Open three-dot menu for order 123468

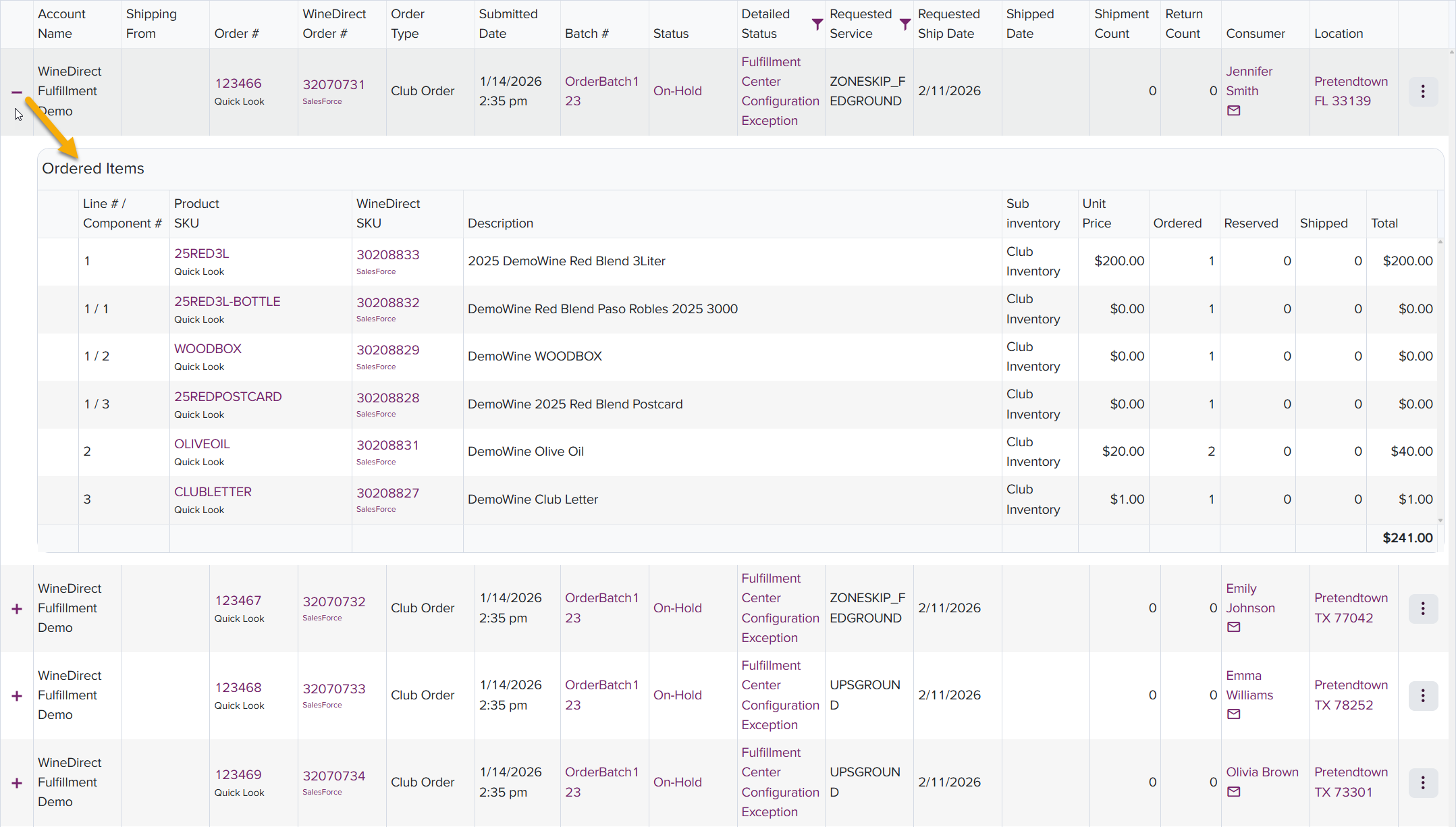click(1423, 695)
